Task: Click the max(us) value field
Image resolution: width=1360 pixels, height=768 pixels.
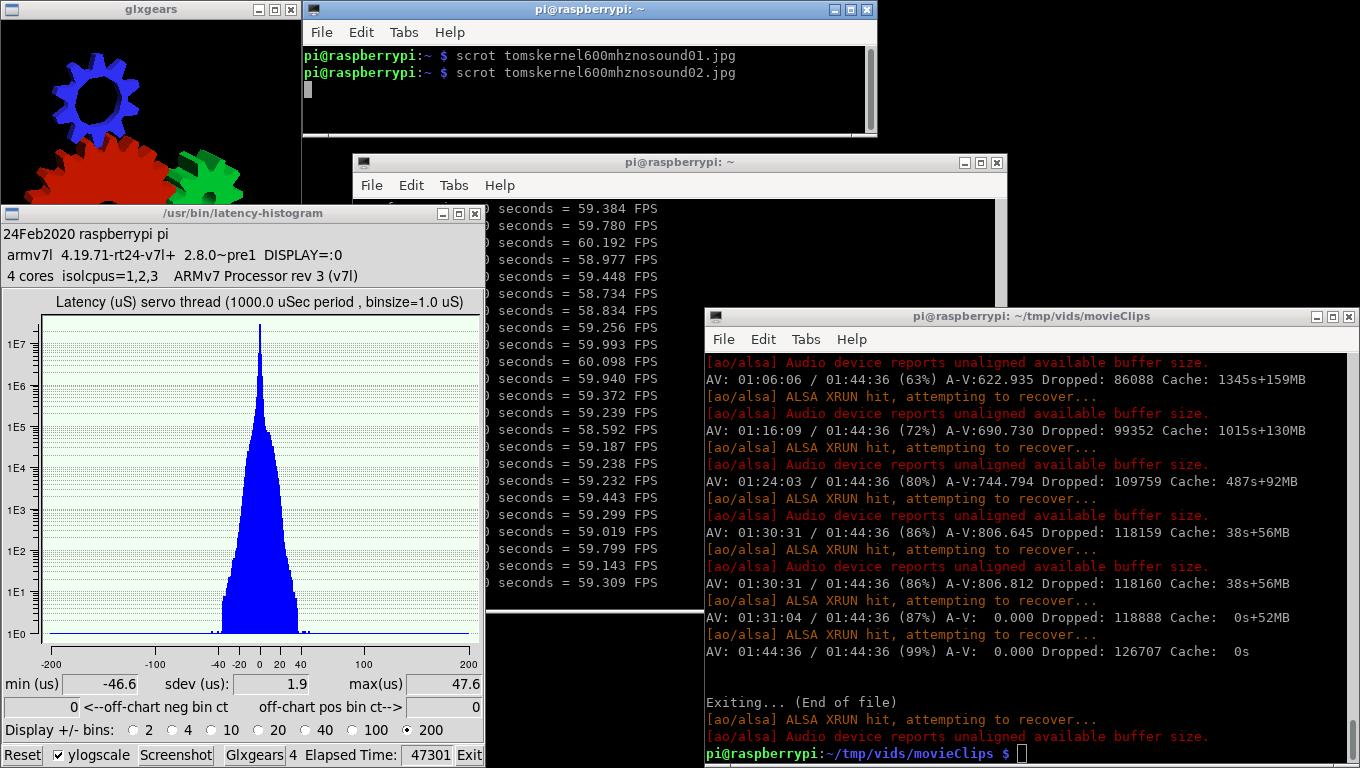Action: (x=444, y=685)
